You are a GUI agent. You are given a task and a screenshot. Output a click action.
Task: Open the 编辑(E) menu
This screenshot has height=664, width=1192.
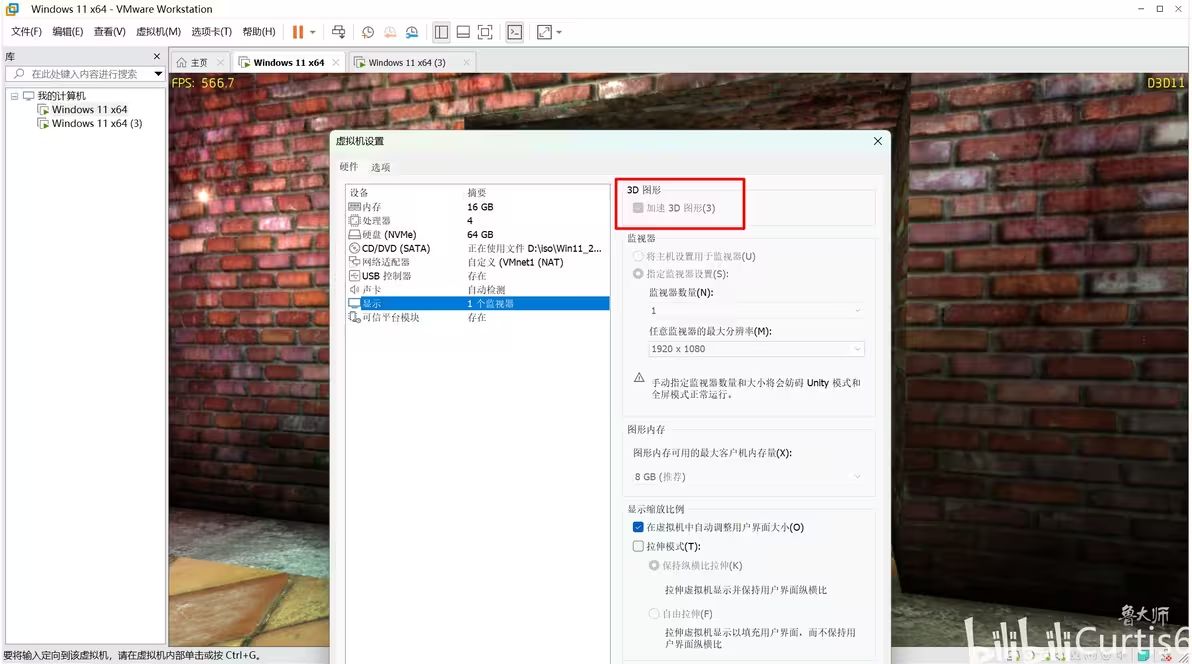point(68,31)
